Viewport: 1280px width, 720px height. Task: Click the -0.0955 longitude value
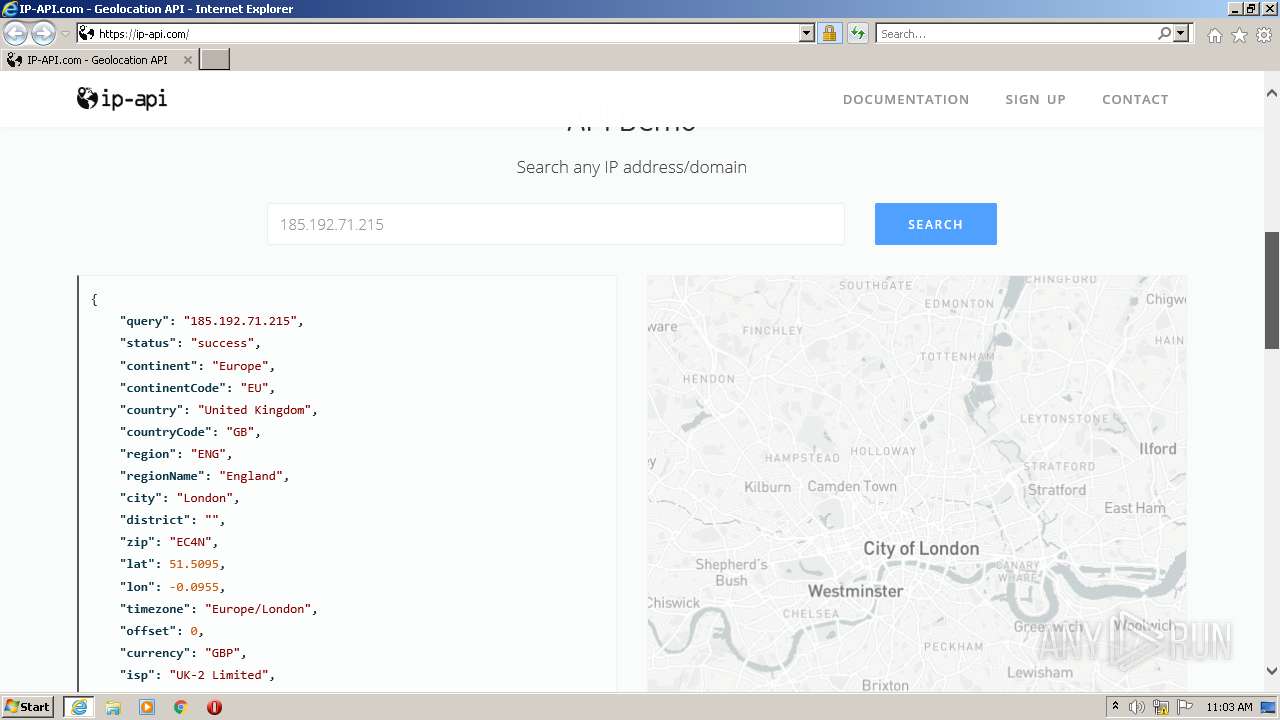tap(194, 587)
